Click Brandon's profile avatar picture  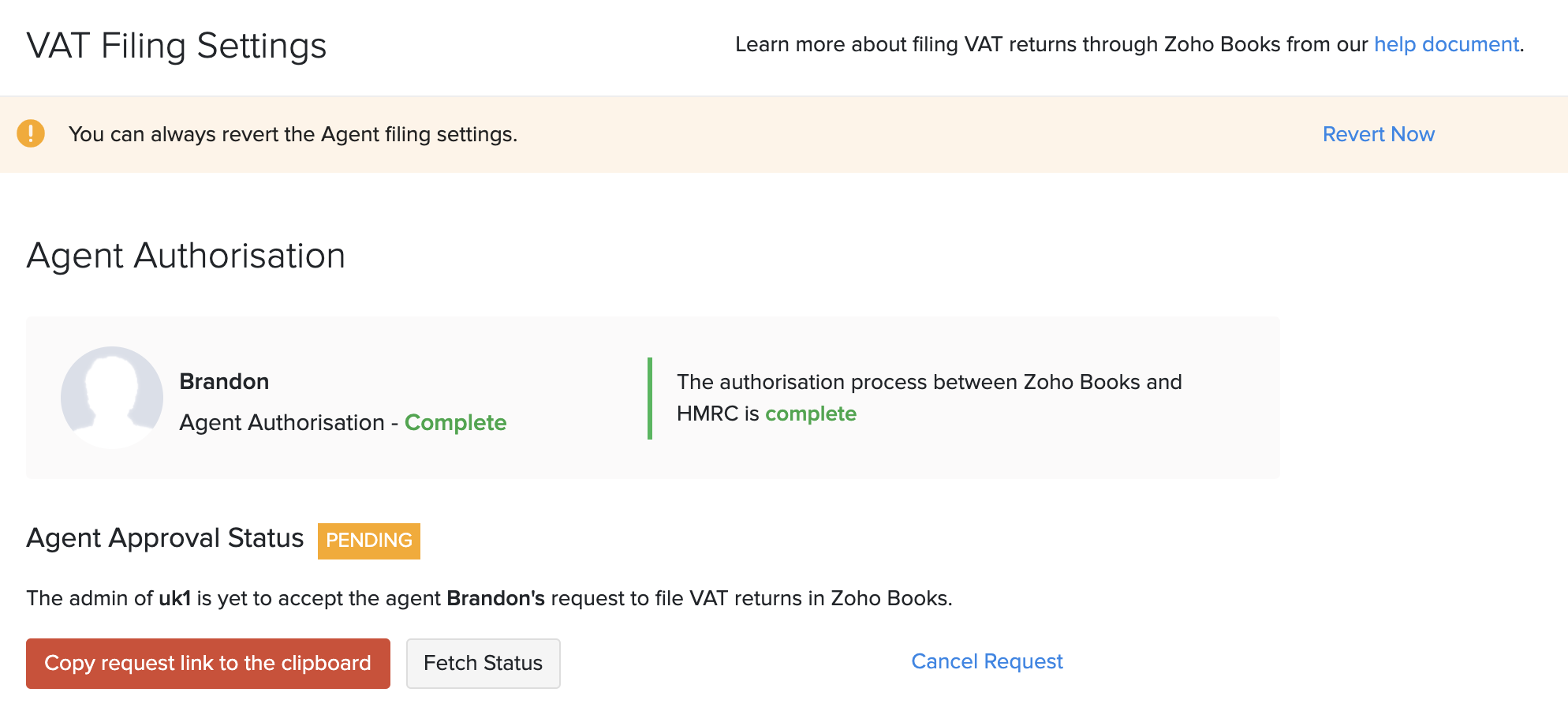pyautogui.click(x=112, y=397)
